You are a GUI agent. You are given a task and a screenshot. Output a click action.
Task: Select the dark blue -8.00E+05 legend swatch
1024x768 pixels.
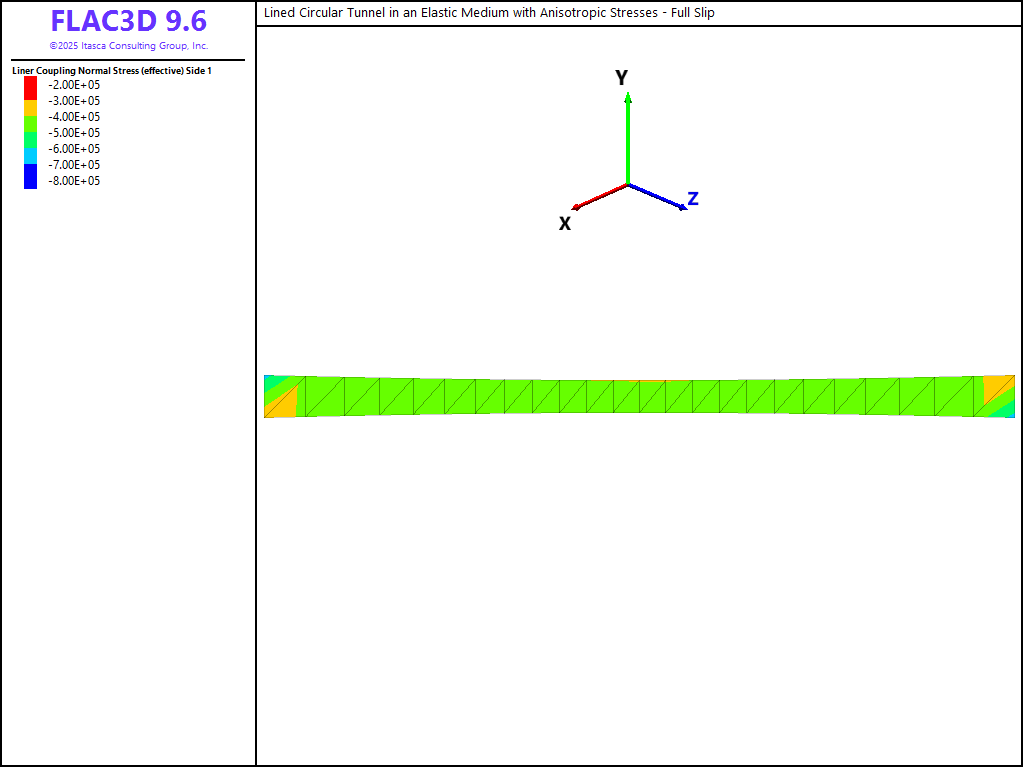pos(30,180)
